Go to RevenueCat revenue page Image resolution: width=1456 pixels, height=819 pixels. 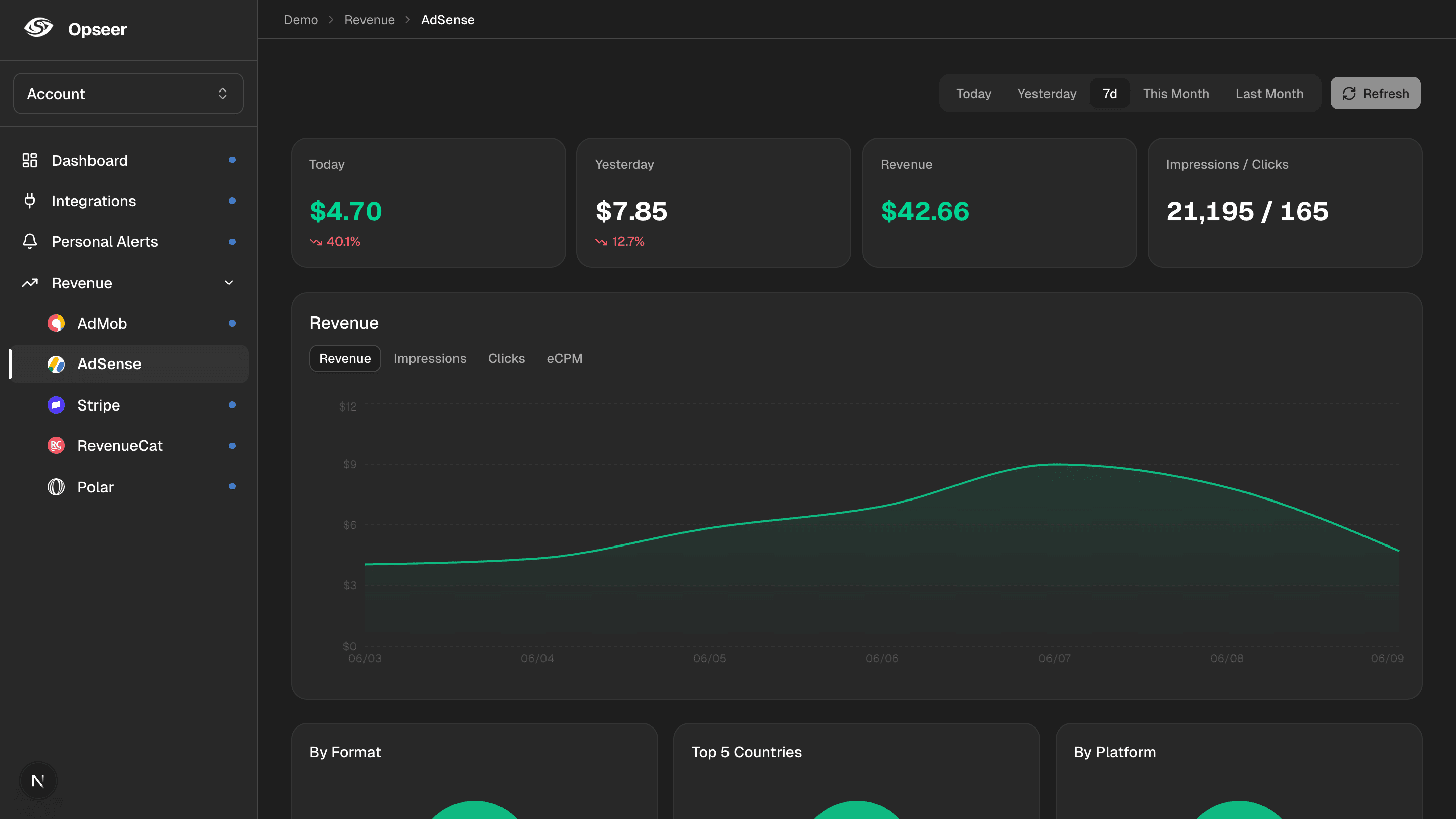click(x=128, y=446)
